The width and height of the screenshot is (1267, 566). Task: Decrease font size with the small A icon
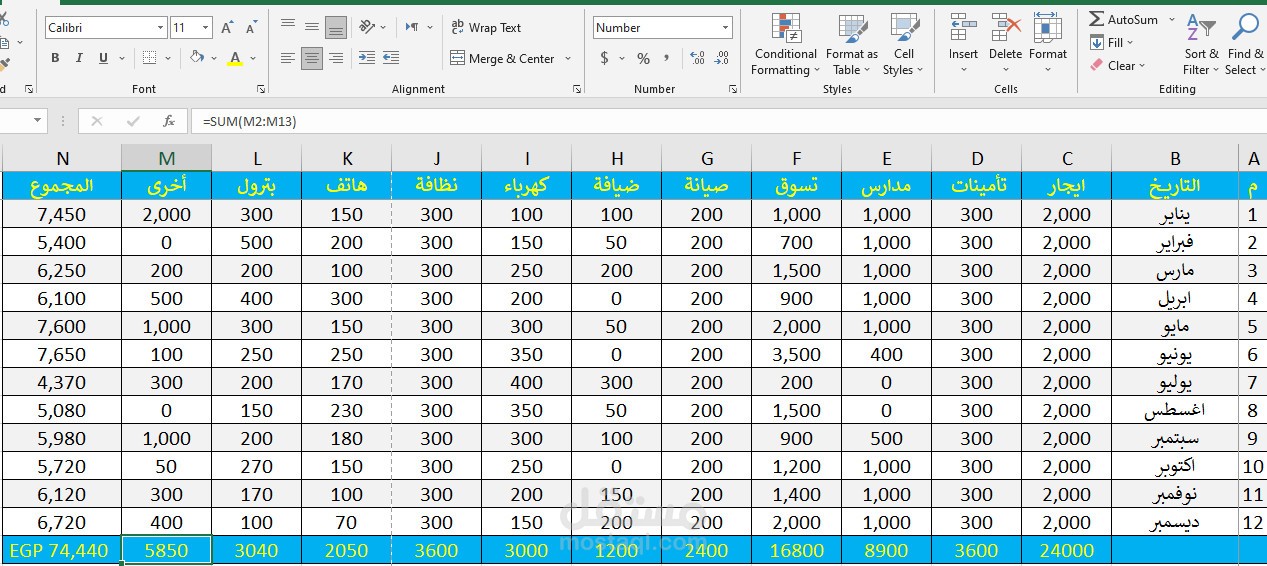[x=250, y=28]
